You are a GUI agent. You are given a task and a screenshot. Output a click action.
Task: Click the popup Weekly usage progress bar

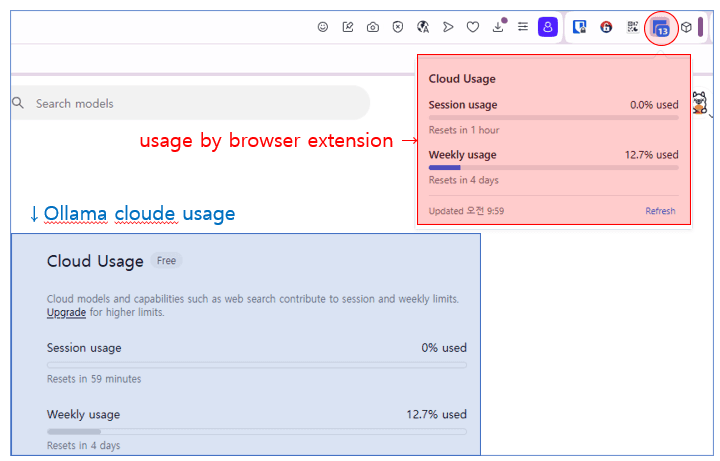click(x=553, y=168)
